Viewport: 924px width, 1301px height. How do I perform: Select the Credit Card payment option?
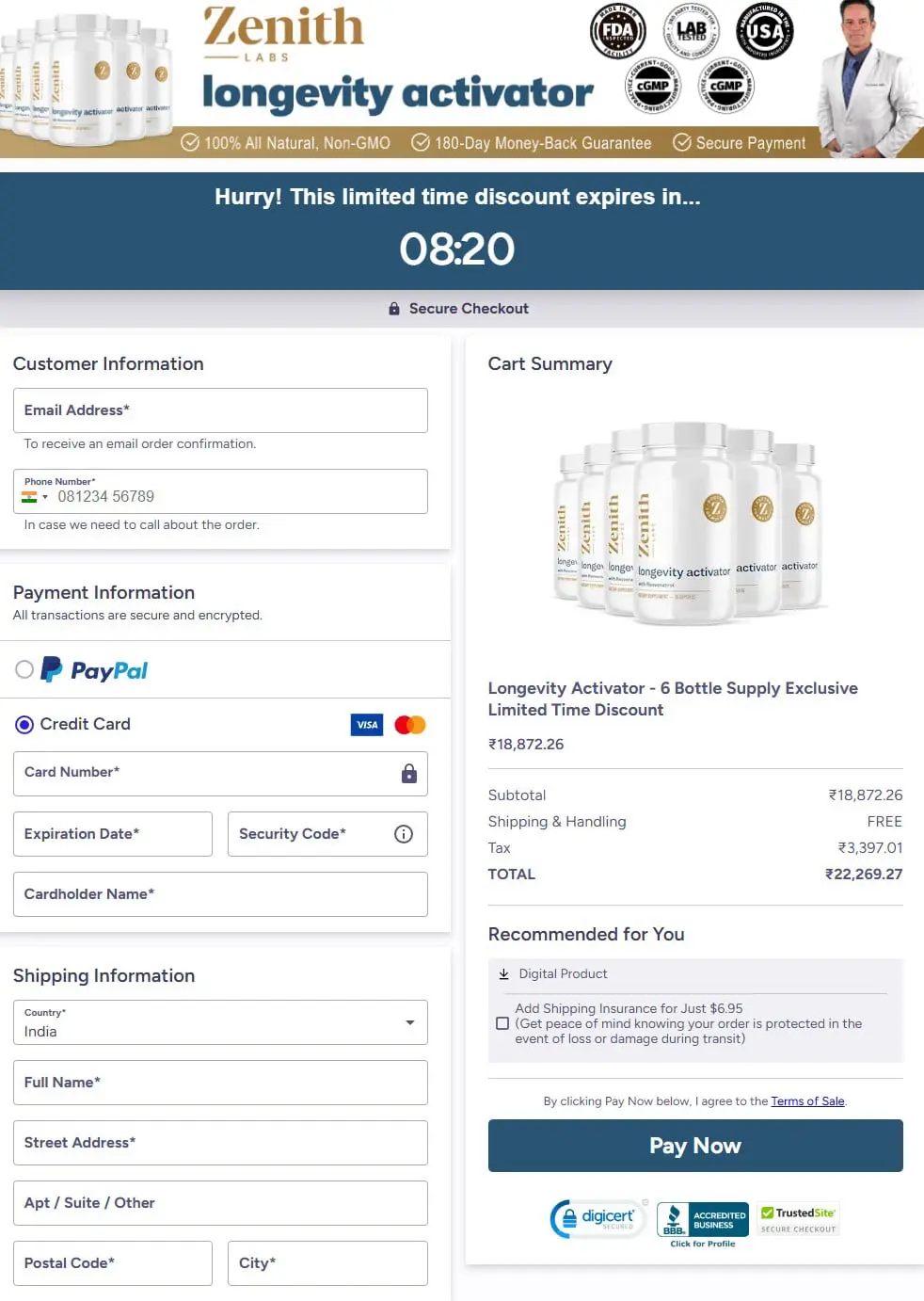click(24, 724)
